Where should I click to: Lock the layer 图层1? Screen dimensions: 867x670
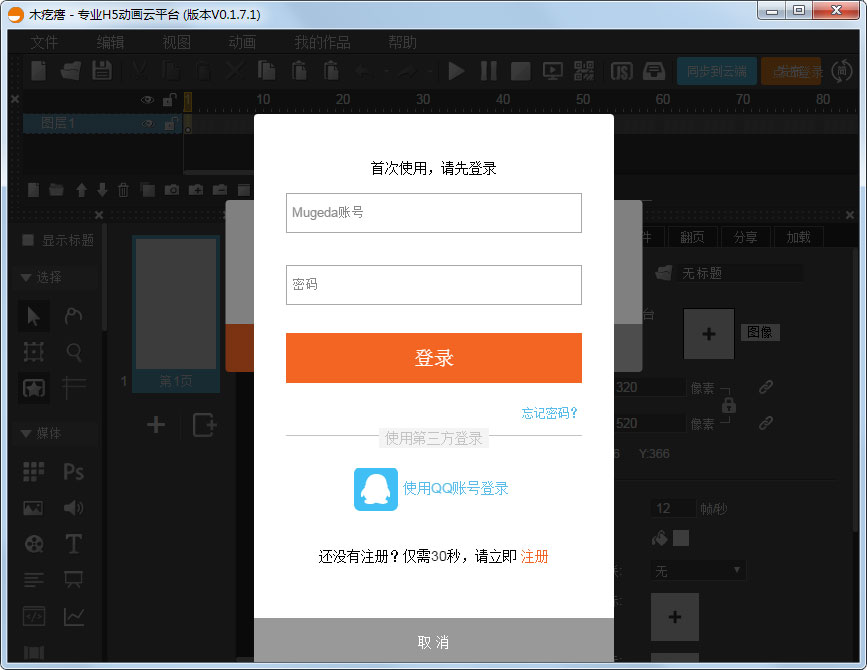170,124
